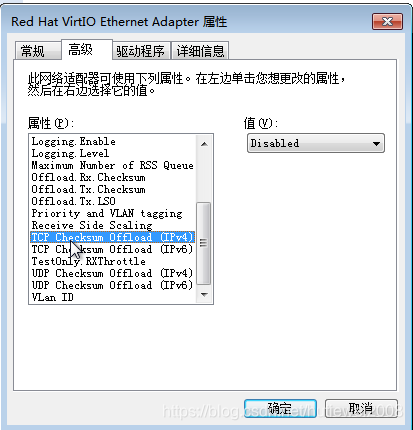Confirm with the 确定 button

coord(280,409)
